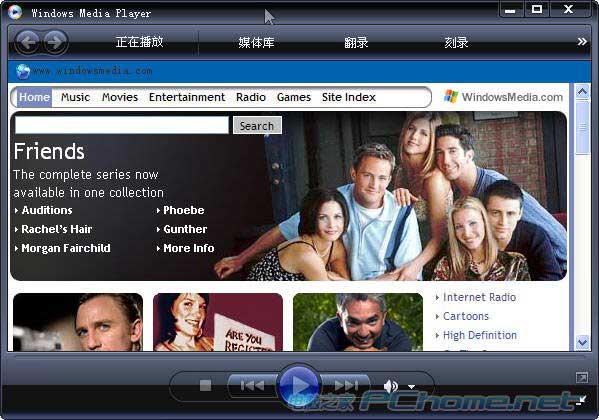Switch to full screen view icon
Image resolution: width=599 pixels, height=420 pixels.
point(582,378)
